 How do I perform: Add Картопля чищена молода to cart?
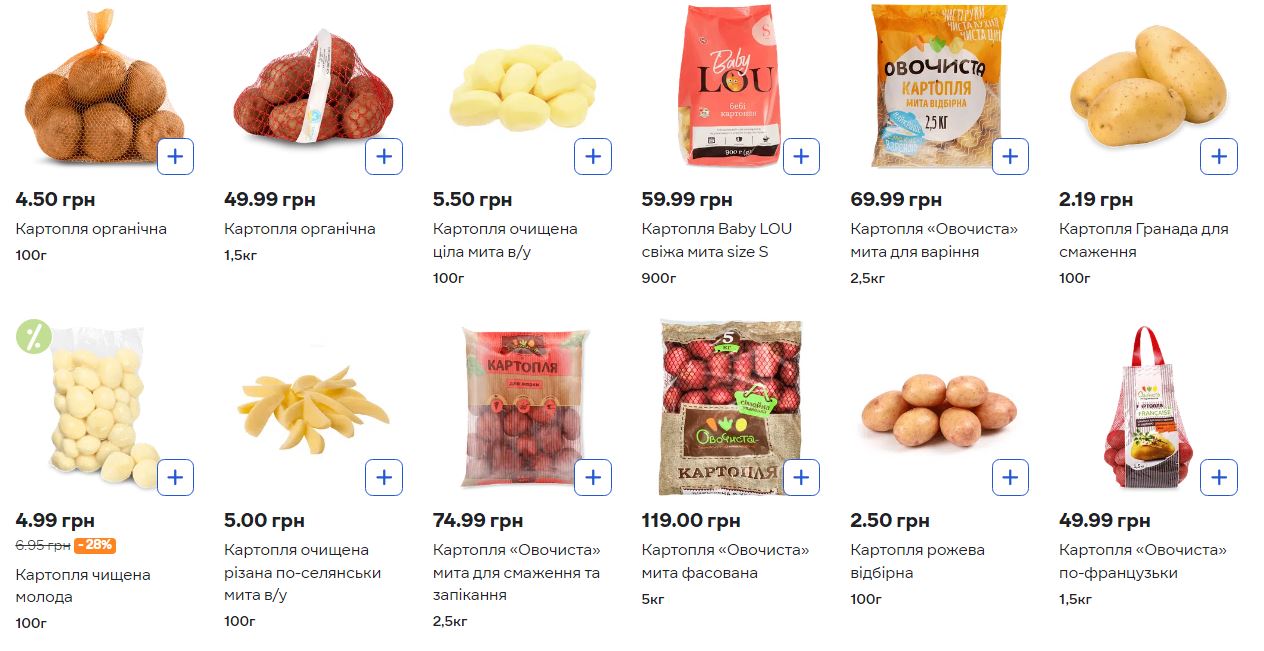click(x=175, y=477)
